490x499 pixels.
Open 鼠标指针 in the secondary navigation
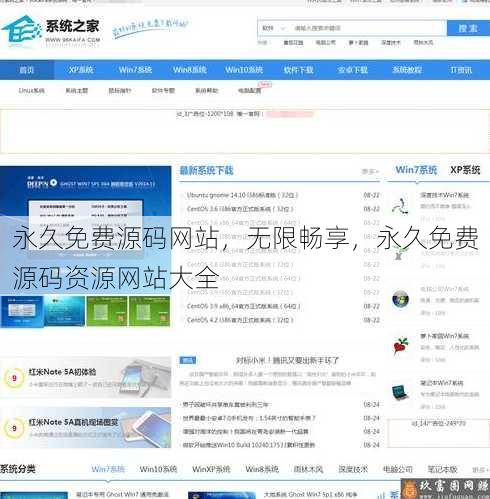click(120, 91)
